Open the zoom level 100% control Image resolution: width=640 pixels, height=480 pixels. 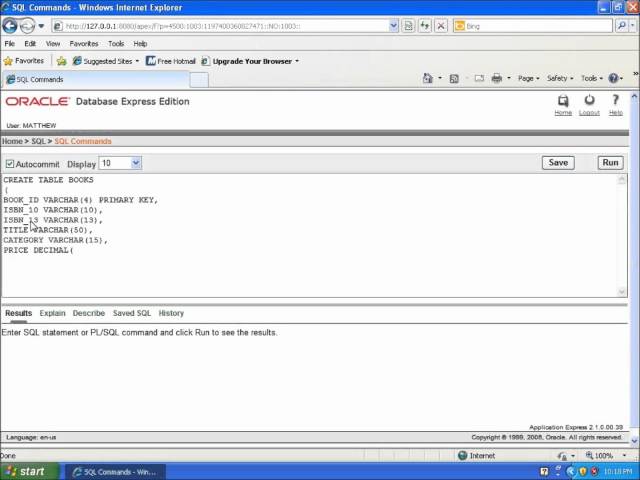tap(606, 455)
